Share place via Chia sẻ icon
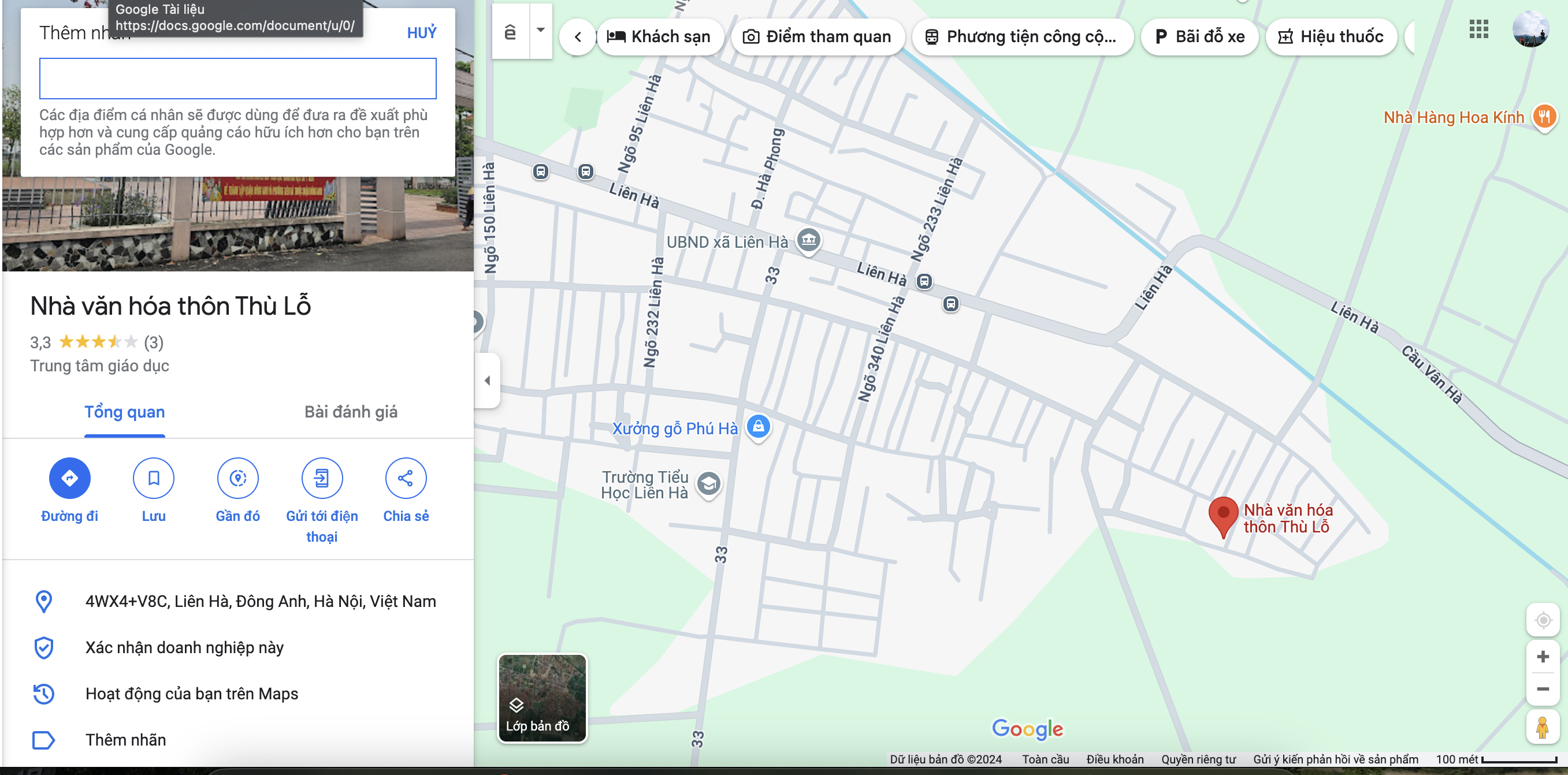Image resolution: width=1568 pixels, height=775 pixels. click(406, 478)
